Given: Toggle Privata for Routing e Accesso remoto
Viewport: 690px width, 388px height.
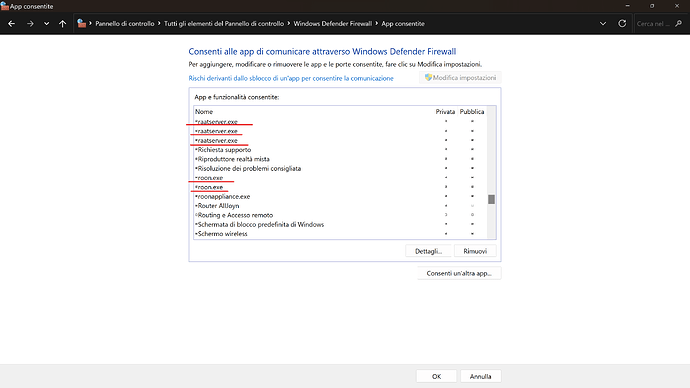Looking at the screenshot, I should pyautogui.click(x=446, y=215).
